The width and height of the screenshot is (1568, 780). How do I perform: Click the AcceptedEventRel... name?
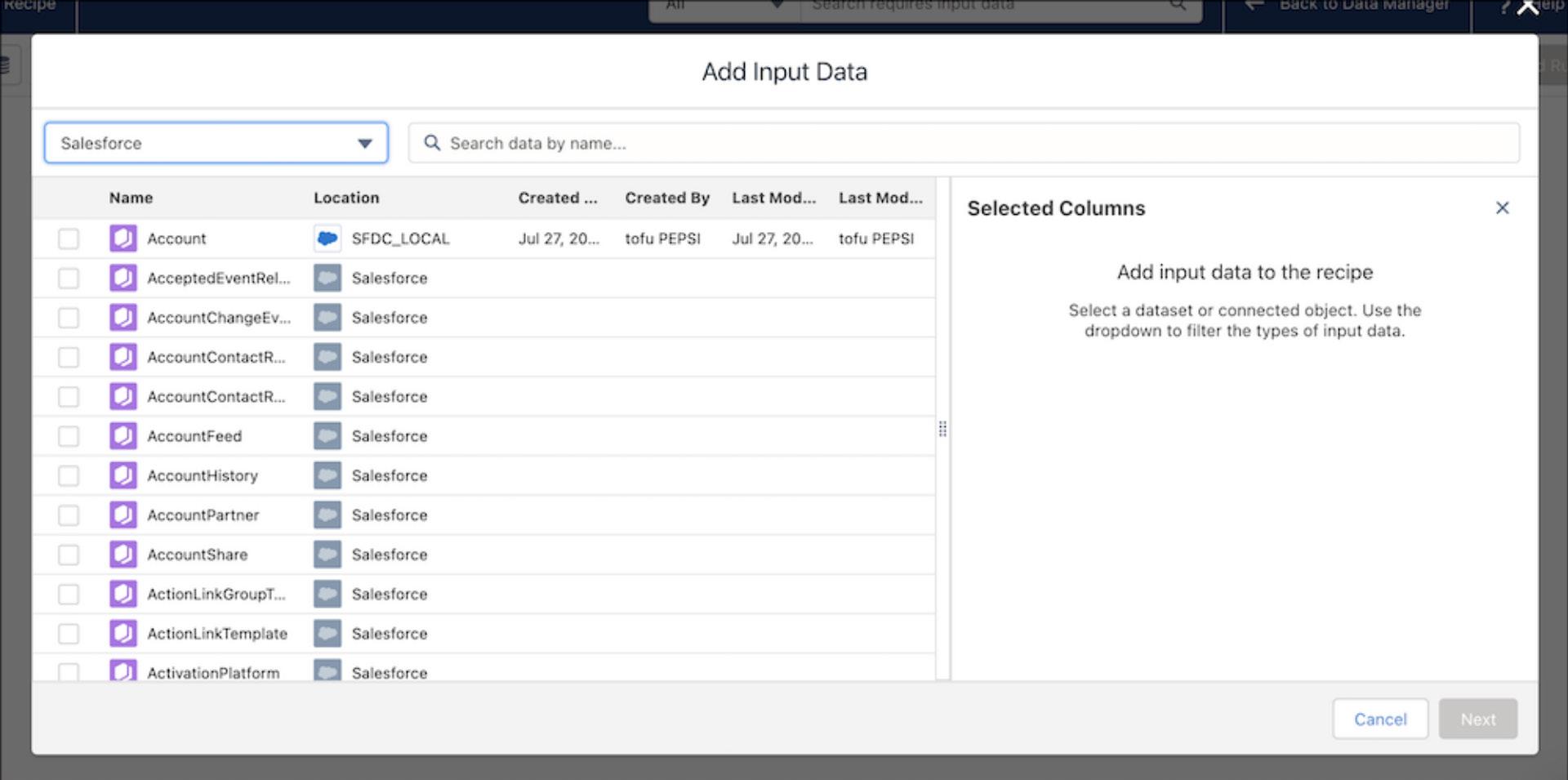click(x=219, y=279)
